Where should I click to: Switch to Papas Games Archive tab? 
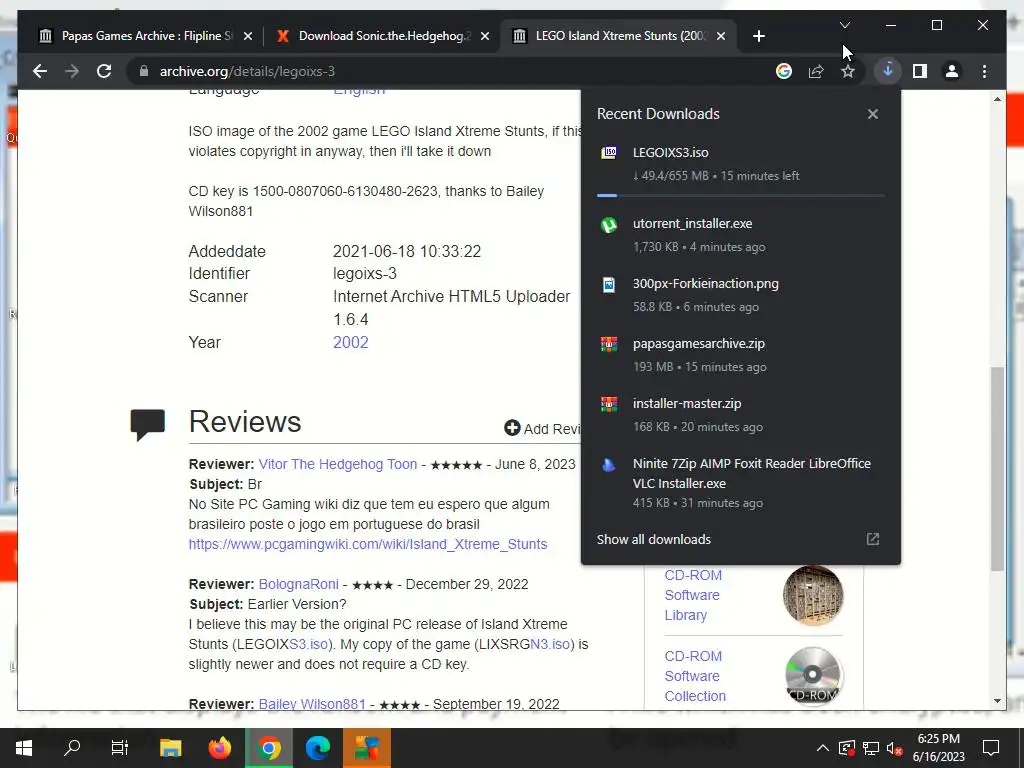[x=145, y=36]
